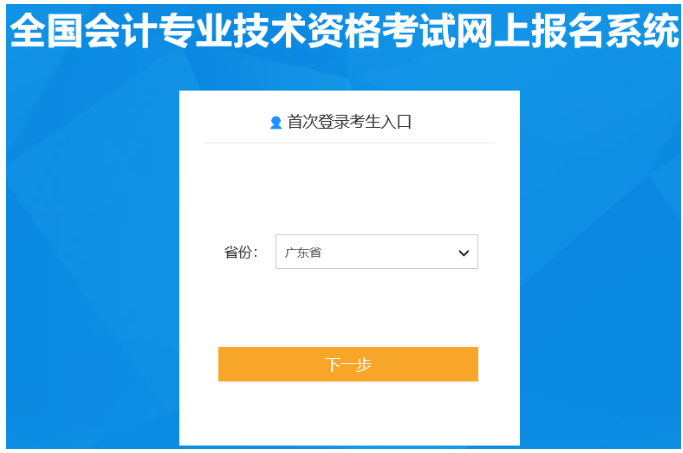Click the 专业技术资格考试 words in the title banner
Screen dimensions: 683x453
pyautogui.click(x=307, y=30)
